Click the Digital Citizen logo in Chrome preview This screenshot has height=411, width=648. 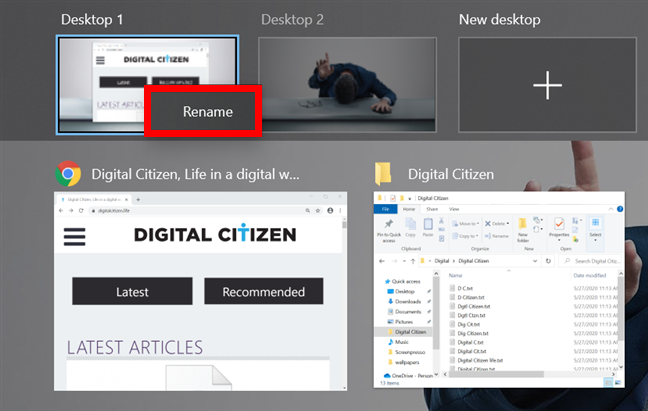tap(215, 234)
